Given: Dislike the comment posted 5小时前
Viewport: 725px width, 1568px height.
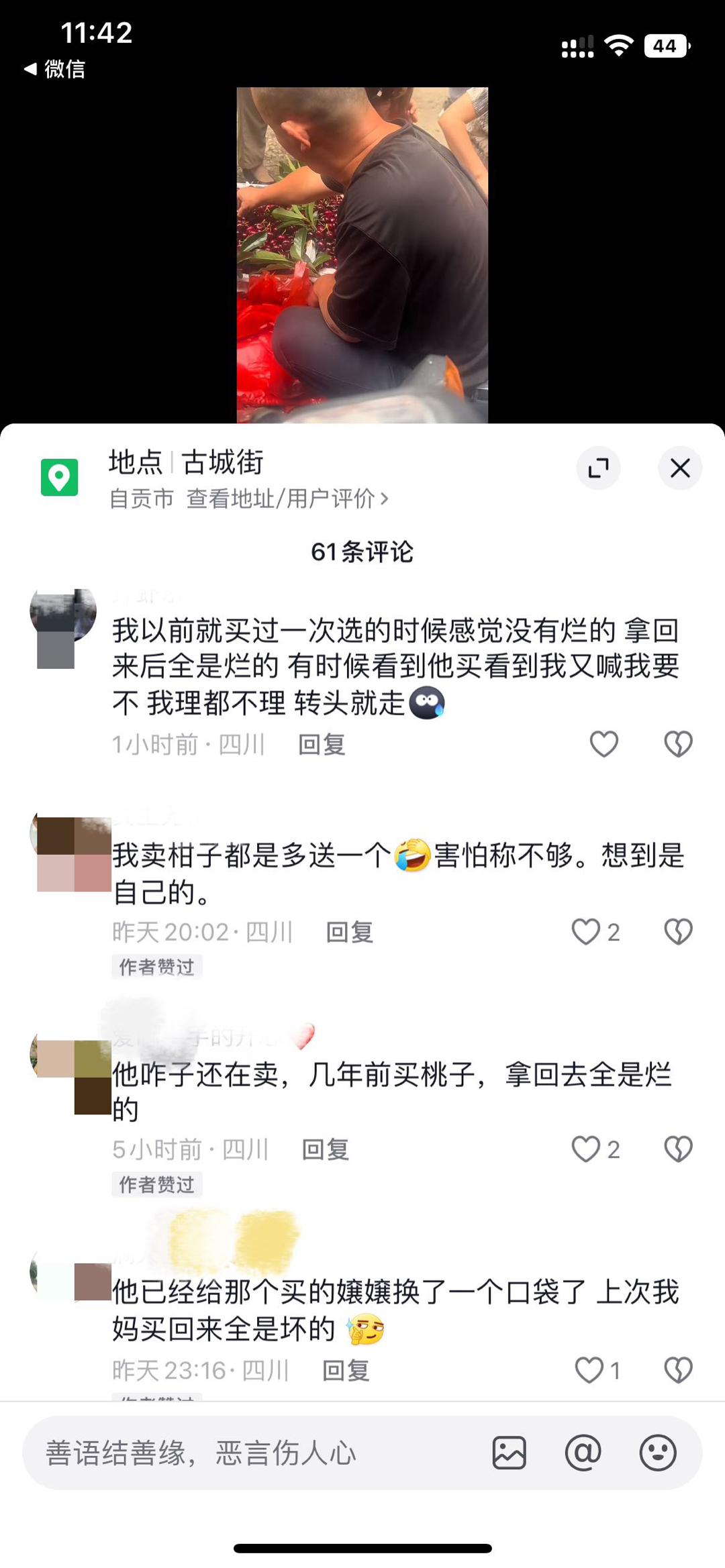Looking at the screenshot, I should 678,1149.
